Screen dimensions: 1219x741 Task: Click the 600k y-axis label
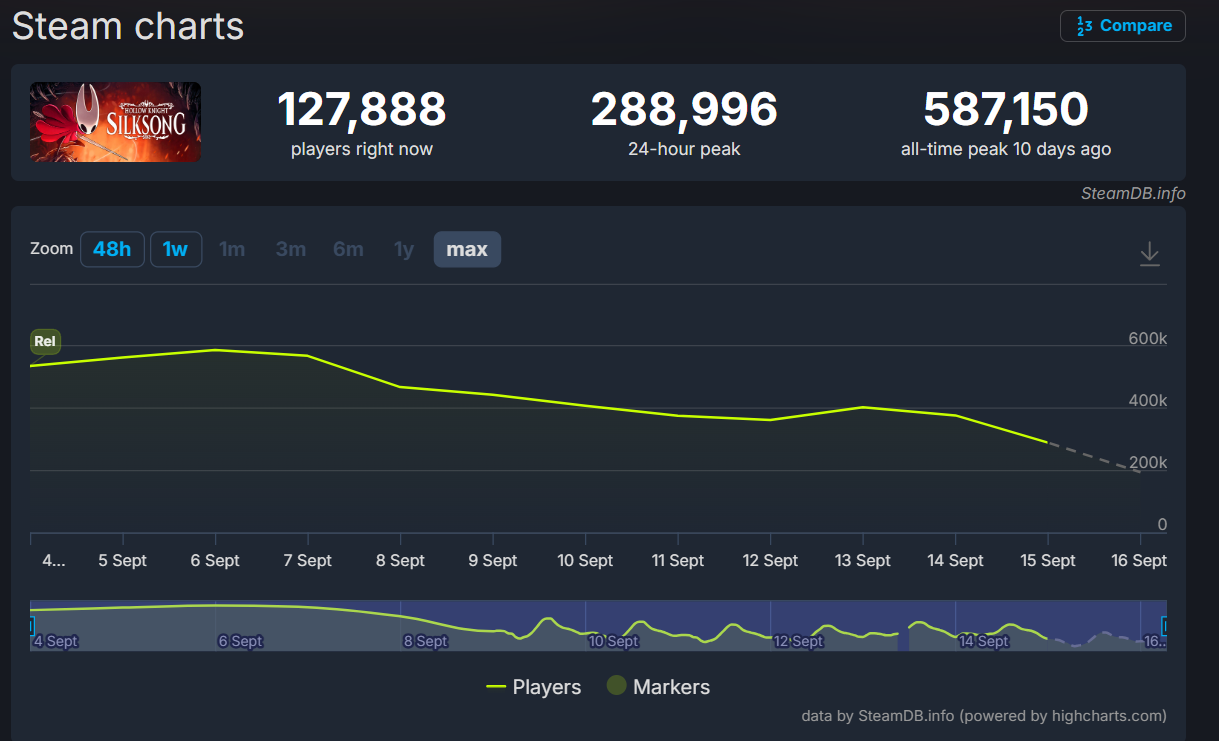(x=1148, y=339)
